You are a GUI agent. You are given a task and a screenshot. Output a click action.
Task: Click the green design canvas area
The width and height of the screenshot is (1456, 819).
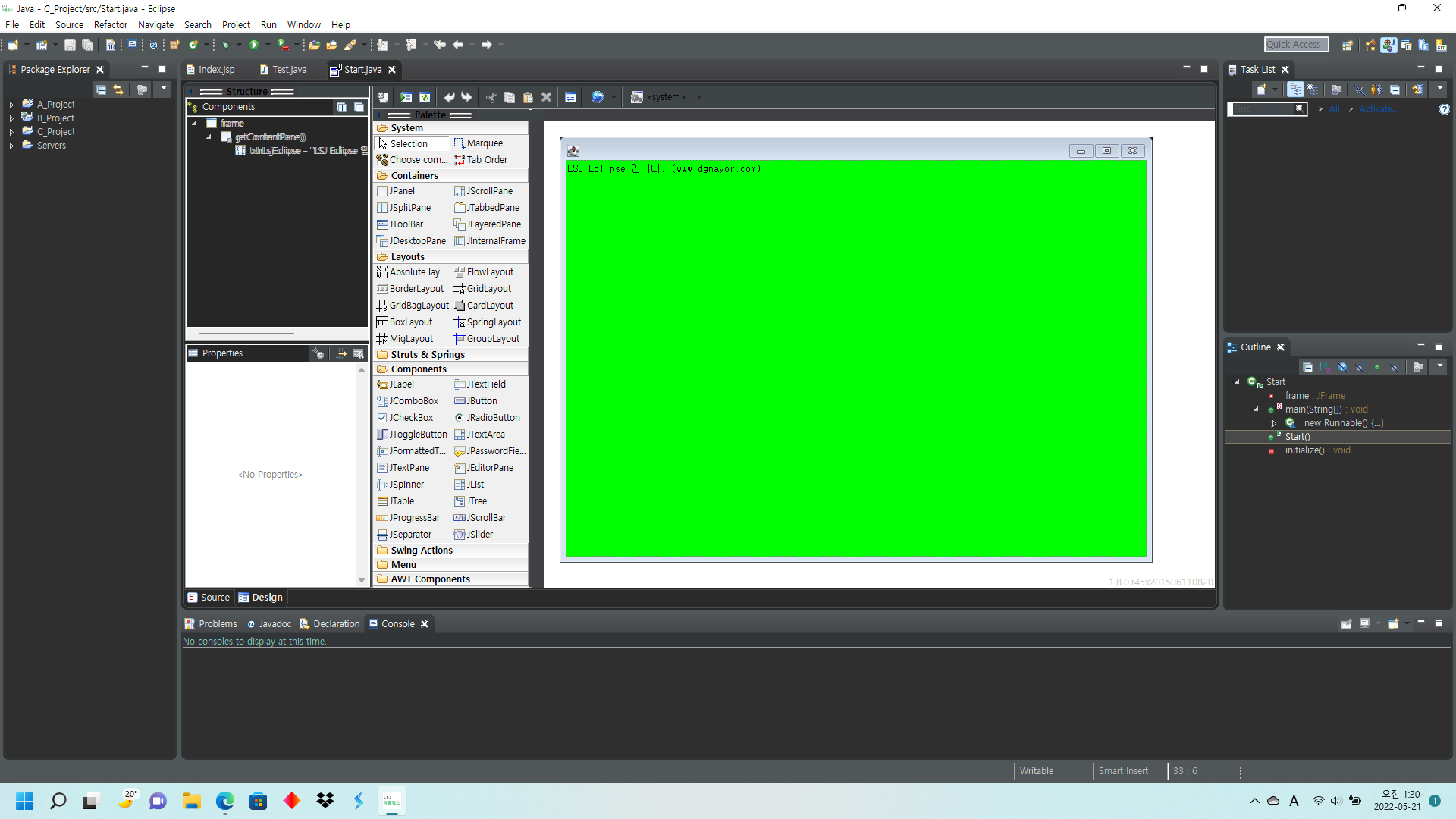click(x=855, y=364)
